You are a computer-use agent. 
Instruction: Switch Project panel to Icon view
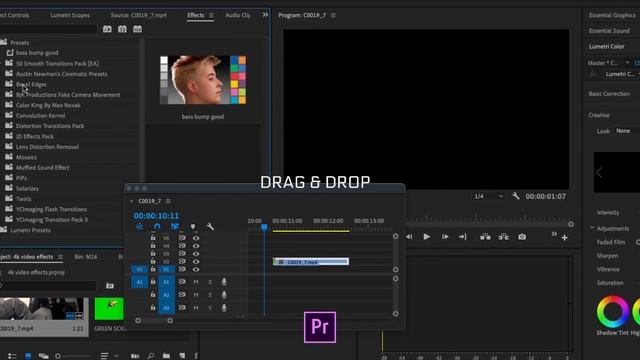point(28,356)
